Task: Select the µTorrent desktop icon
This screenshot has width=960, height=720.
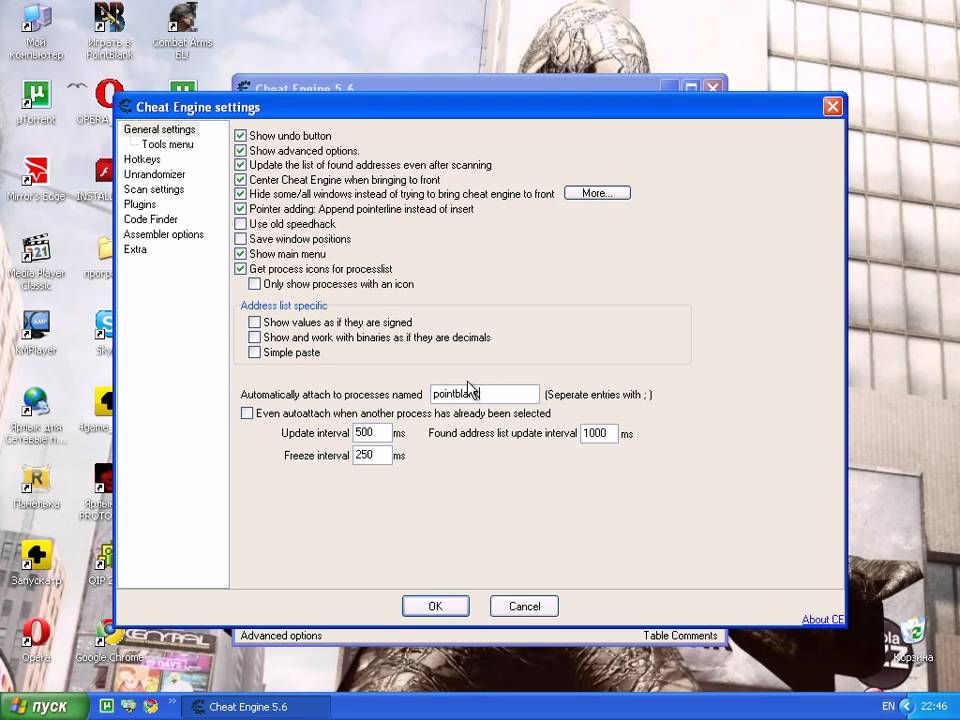Action: click(36, 103)
